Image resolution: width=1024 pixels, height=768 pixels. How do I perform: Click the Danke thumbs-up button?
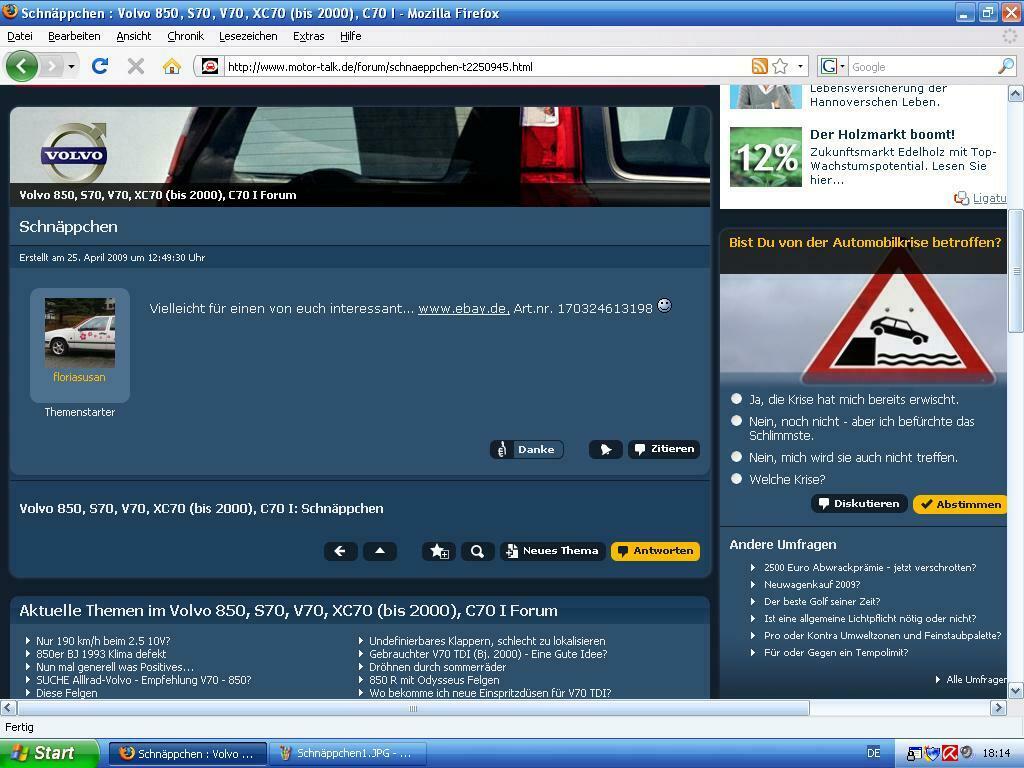pos(526,449)
